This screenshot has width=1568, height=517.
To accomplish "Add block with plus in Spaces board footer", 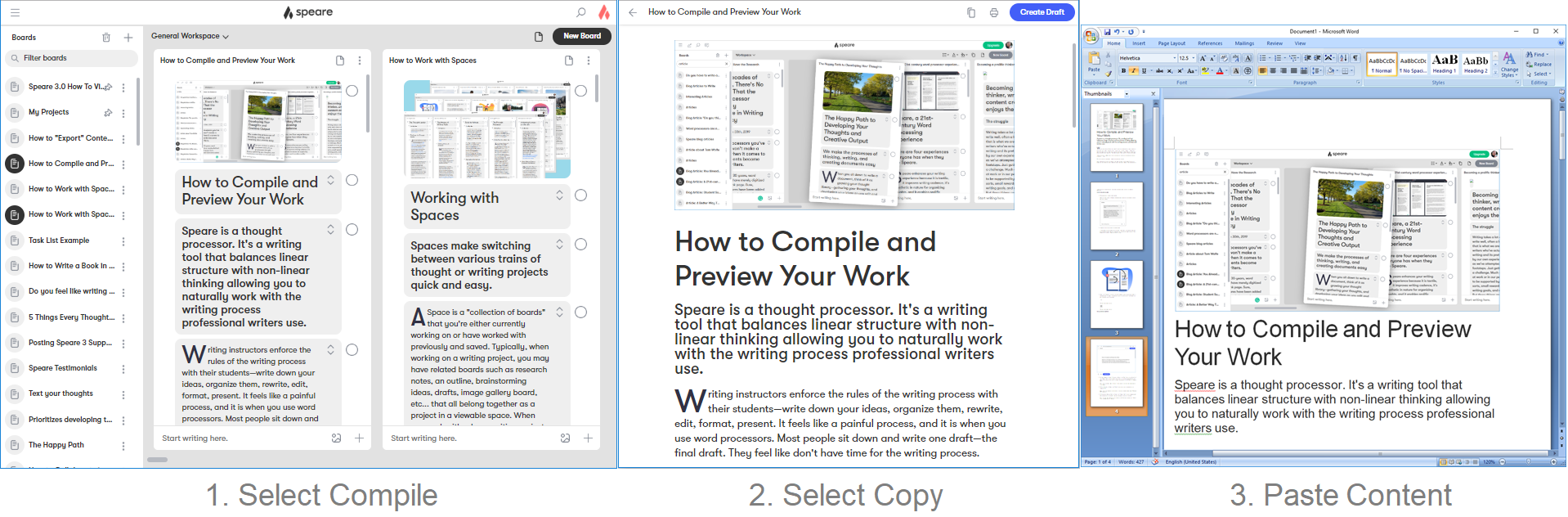I will click(x=588, y=438).
